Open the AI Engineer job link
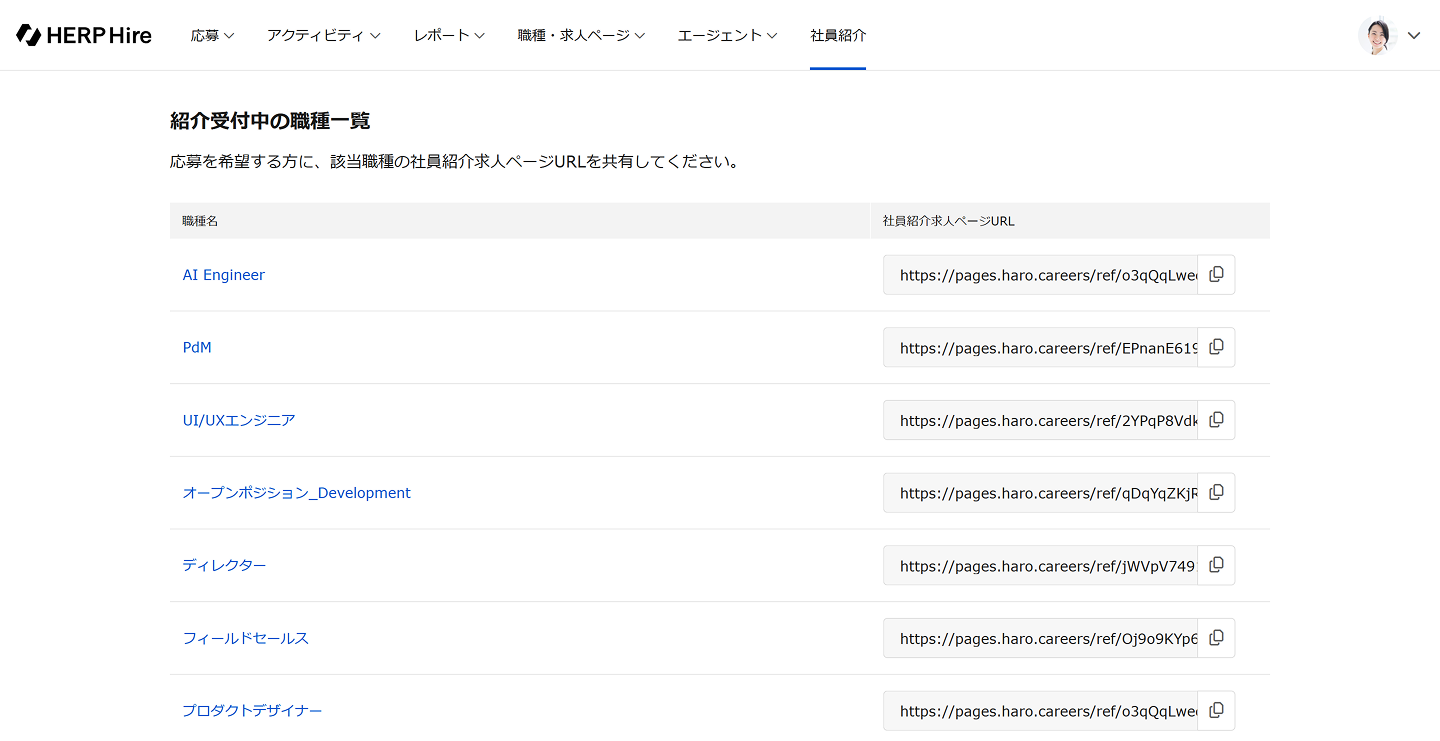Image resolution: width=1440 pixels, height=741 pixels. pos(224,275)
